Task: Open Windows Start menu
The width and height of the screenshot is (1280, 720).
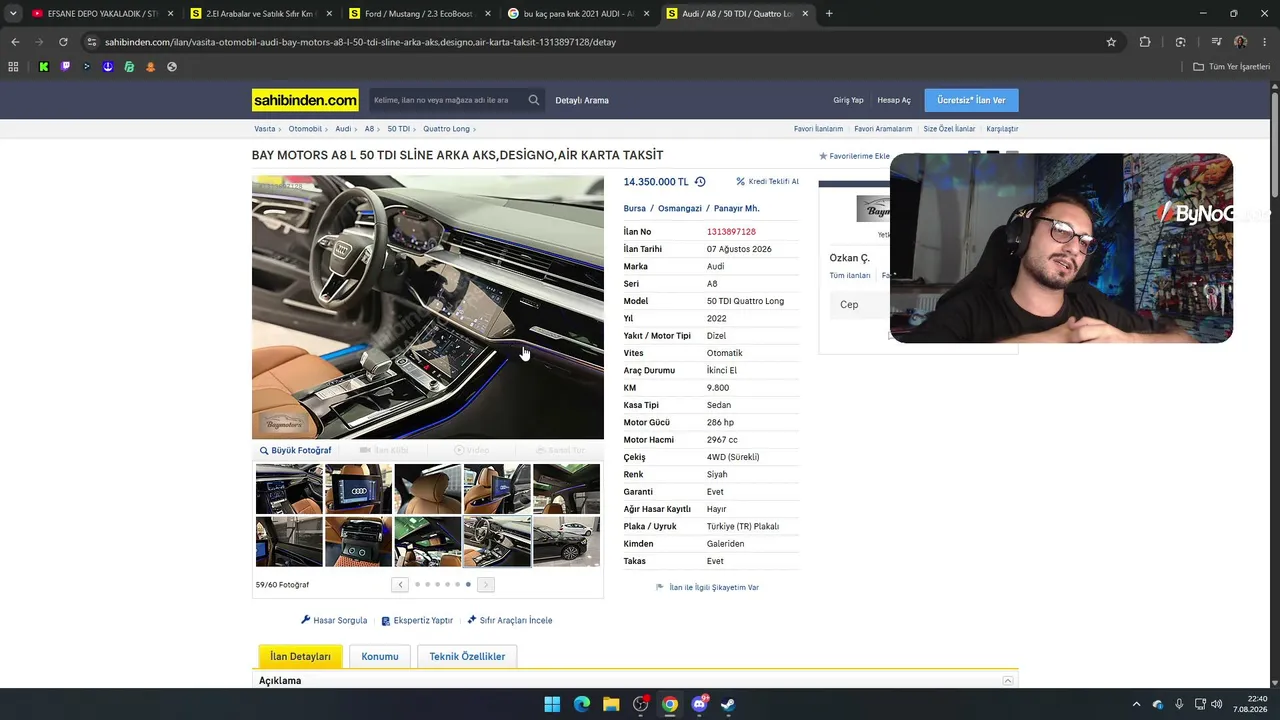Action: 552,704
